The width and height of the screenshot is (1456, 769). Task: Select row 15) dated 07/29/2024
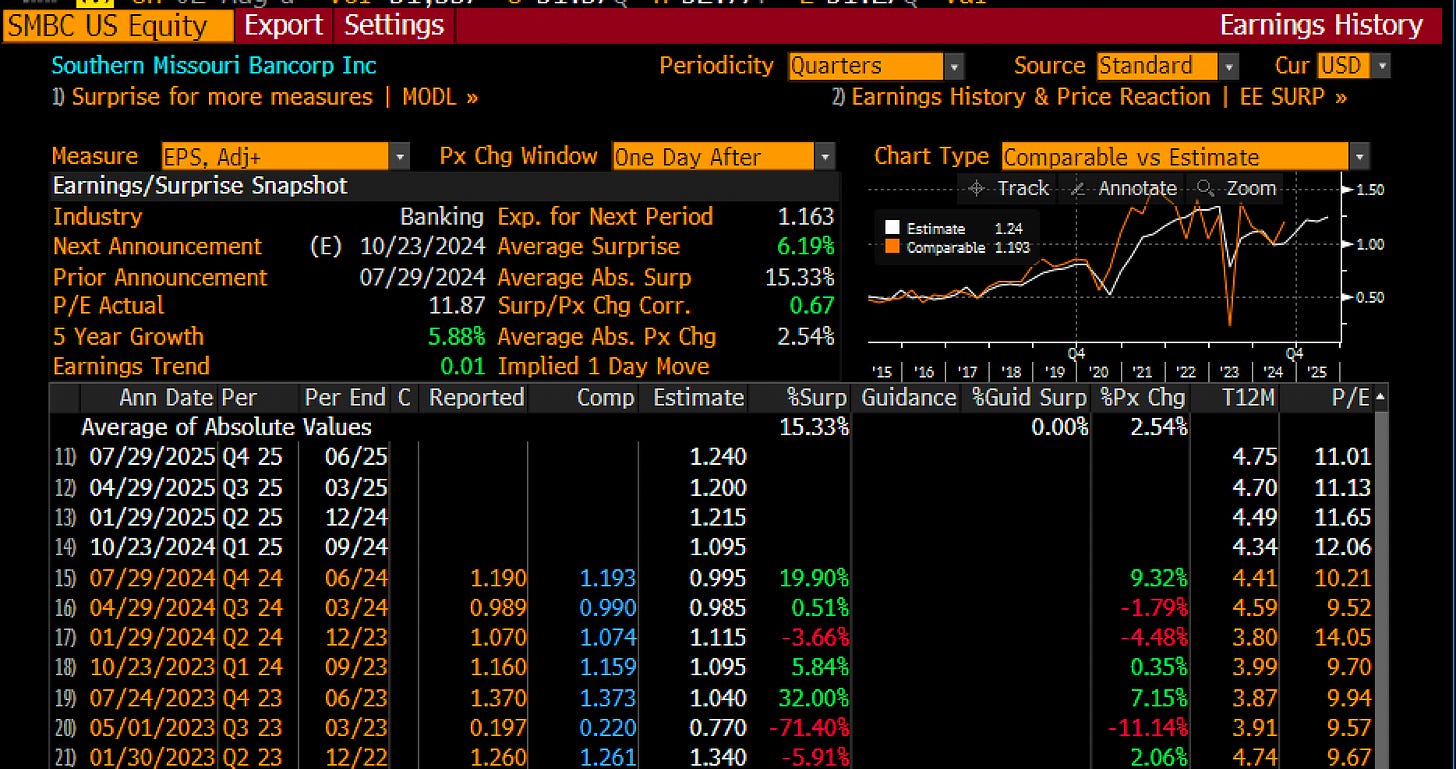(712, 577)
